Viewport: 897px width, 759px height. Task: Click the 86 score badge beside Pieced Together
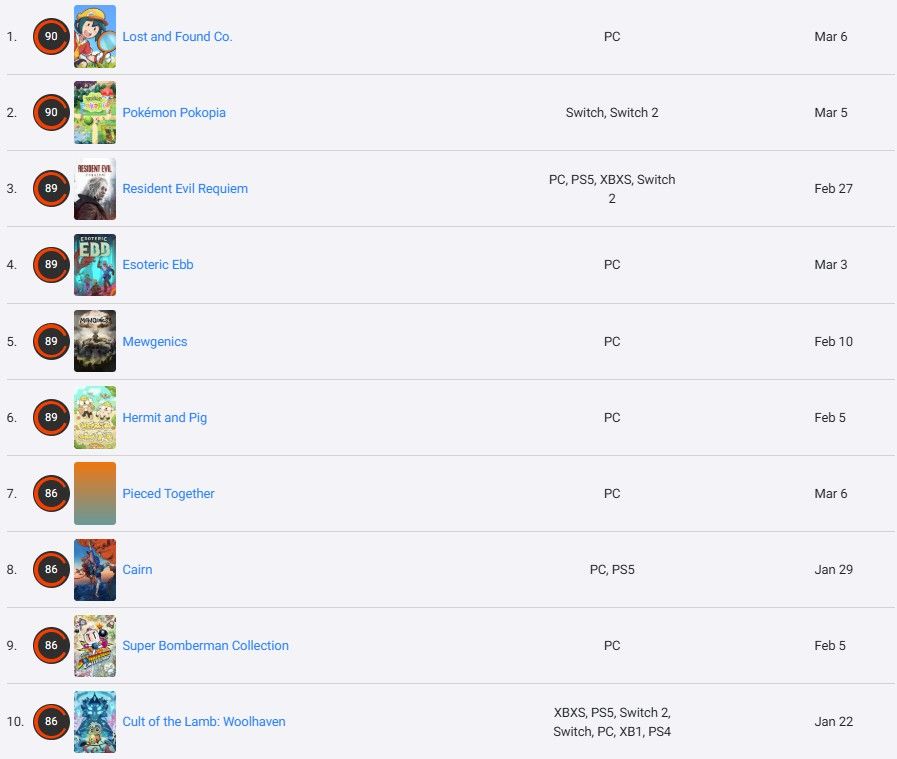click(x=51, y=493)
